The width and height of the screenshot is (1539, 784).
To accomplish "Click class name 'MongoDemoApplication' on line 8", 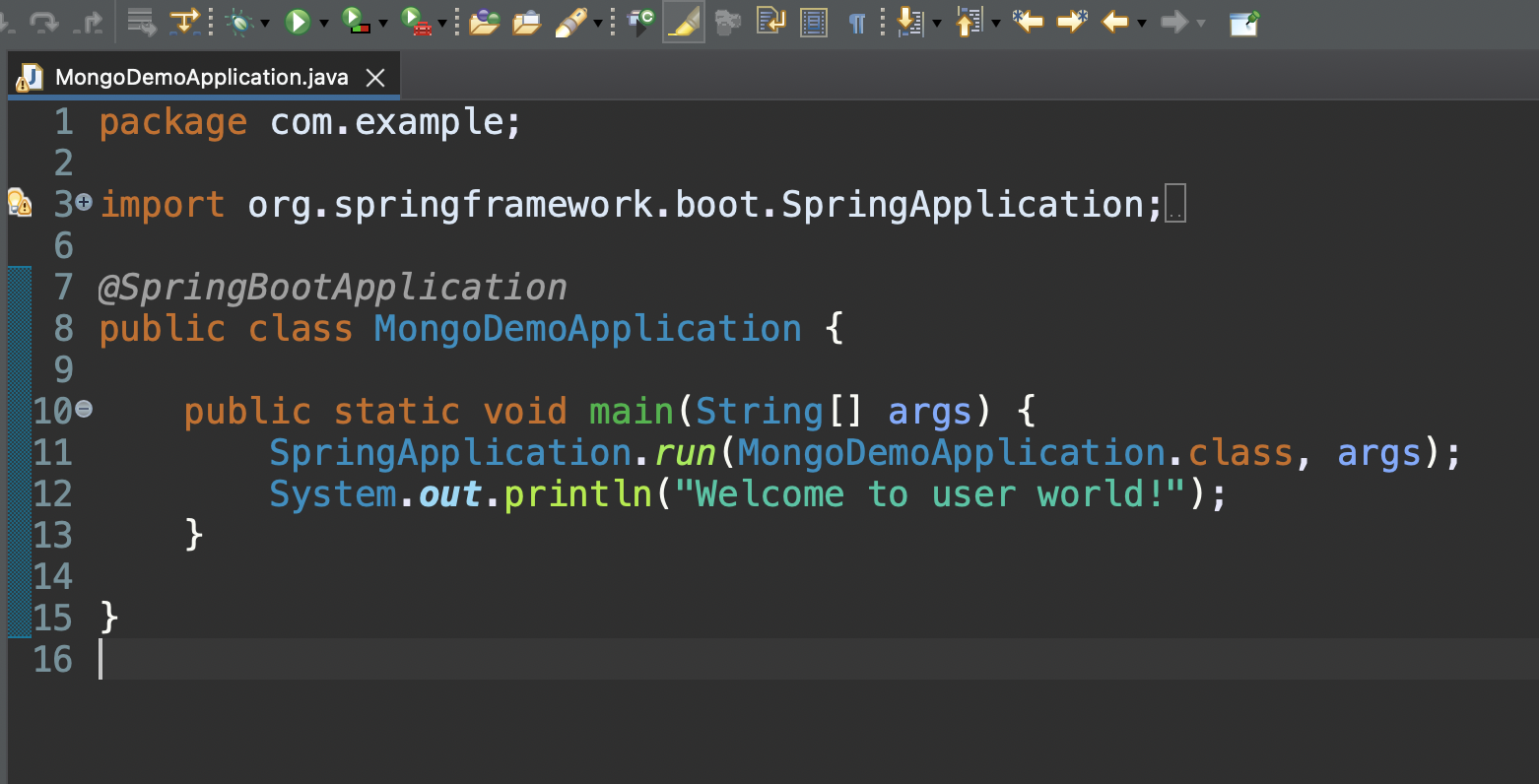I will pos(588,329).
